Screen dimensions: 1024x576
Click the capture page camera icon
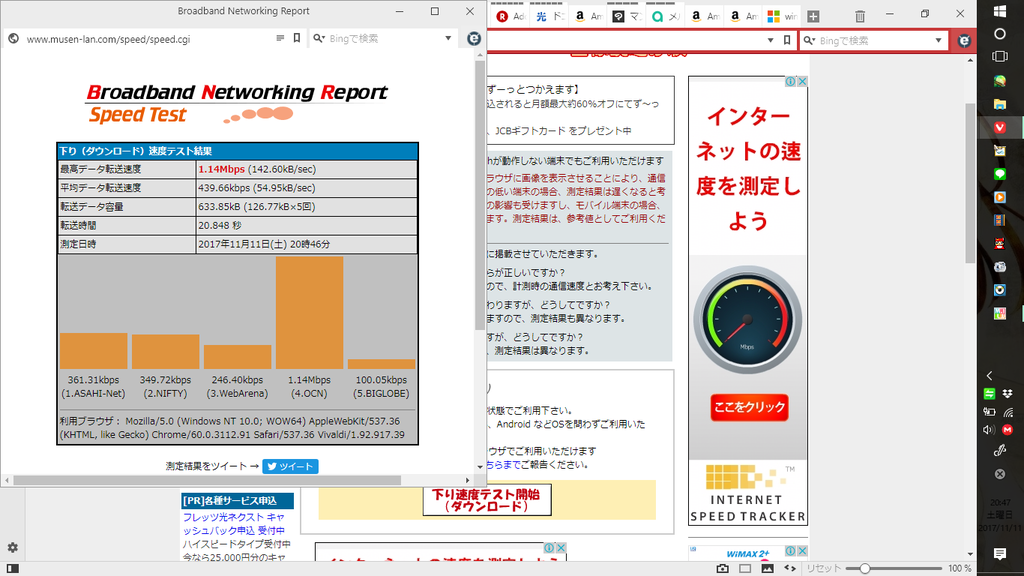coord(722,568)
